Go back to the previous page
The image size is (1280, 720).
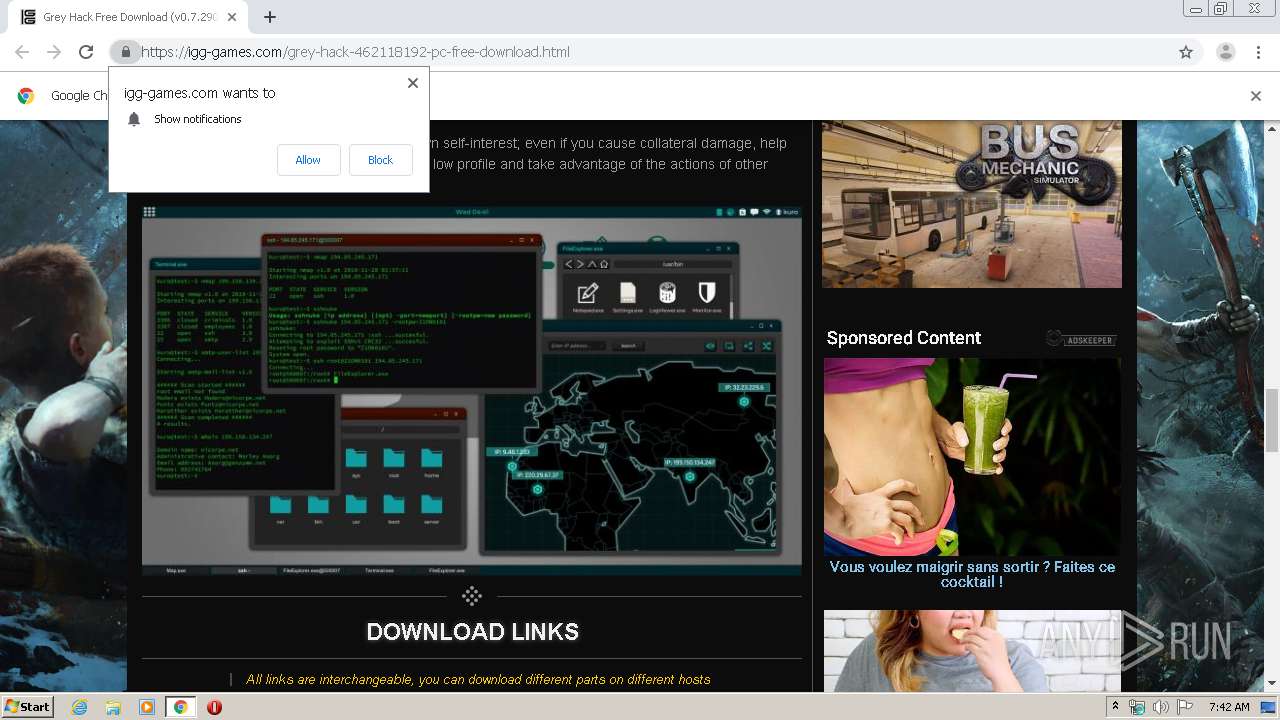pyautogui.click(x=22, y=52)
